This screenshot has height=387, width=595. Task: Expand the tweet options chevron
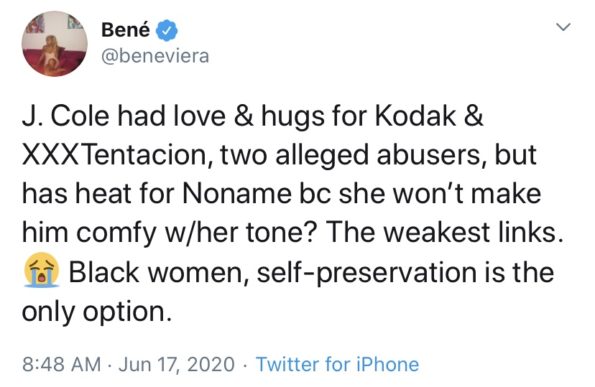tap(564, 27)
